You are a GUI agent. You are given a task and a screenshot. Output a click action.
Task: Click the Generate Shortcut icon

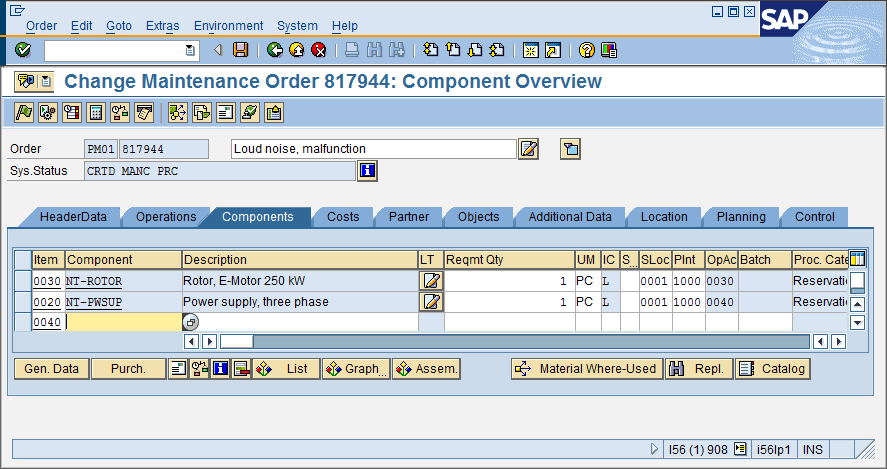pos(553,50)
